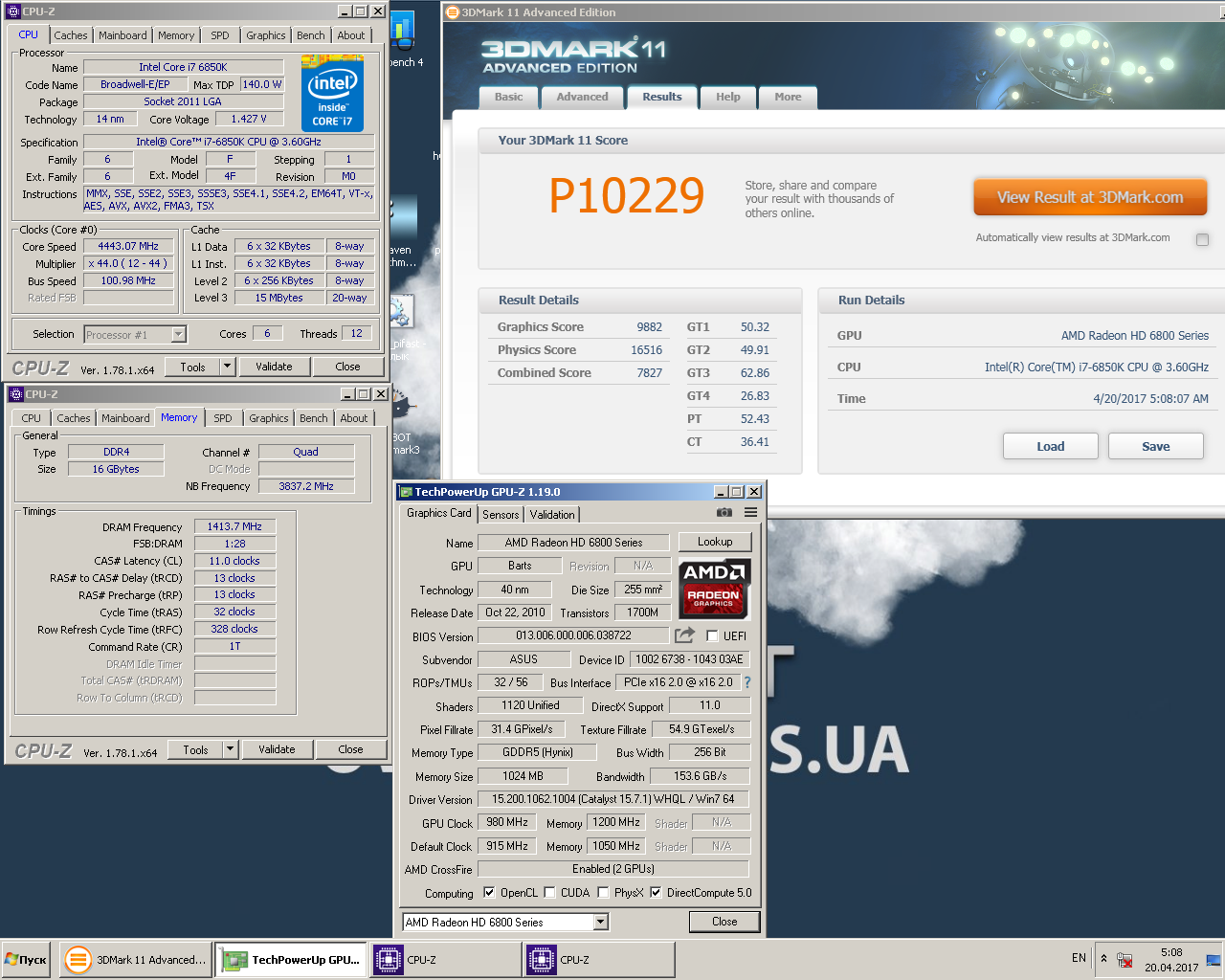Screen dimensions: 1225x980
Task: Click the NB Frequency value 3837.2 MHz
Action: tap(306, 486)
